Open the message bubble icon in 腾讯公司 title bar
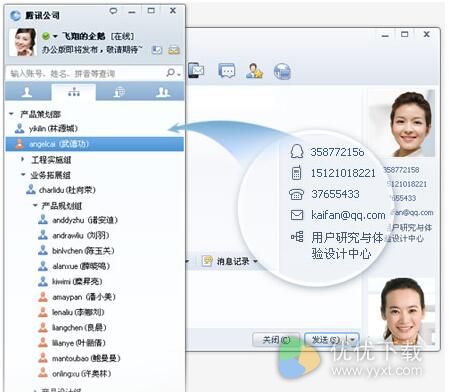This screenshot has height=392, width=449. point(114,11)
